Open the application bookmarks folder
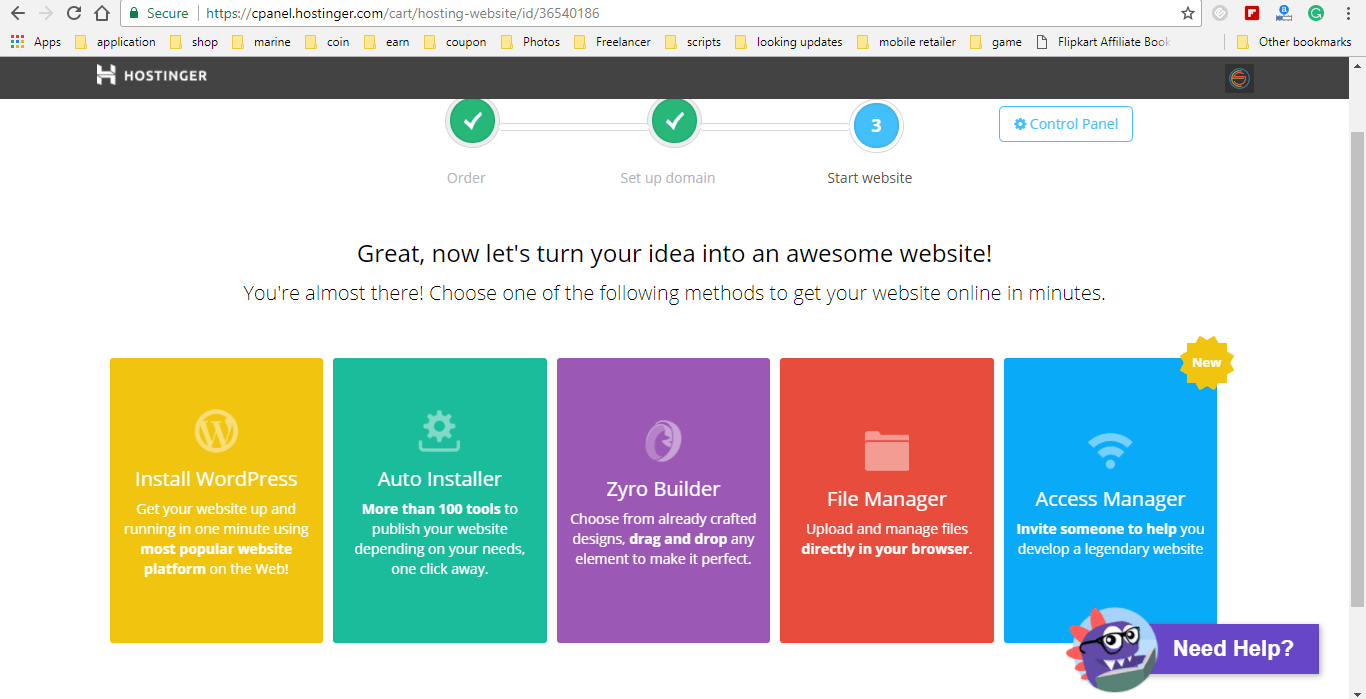Viewport: 1366px width, 699px height. (115, 42)
